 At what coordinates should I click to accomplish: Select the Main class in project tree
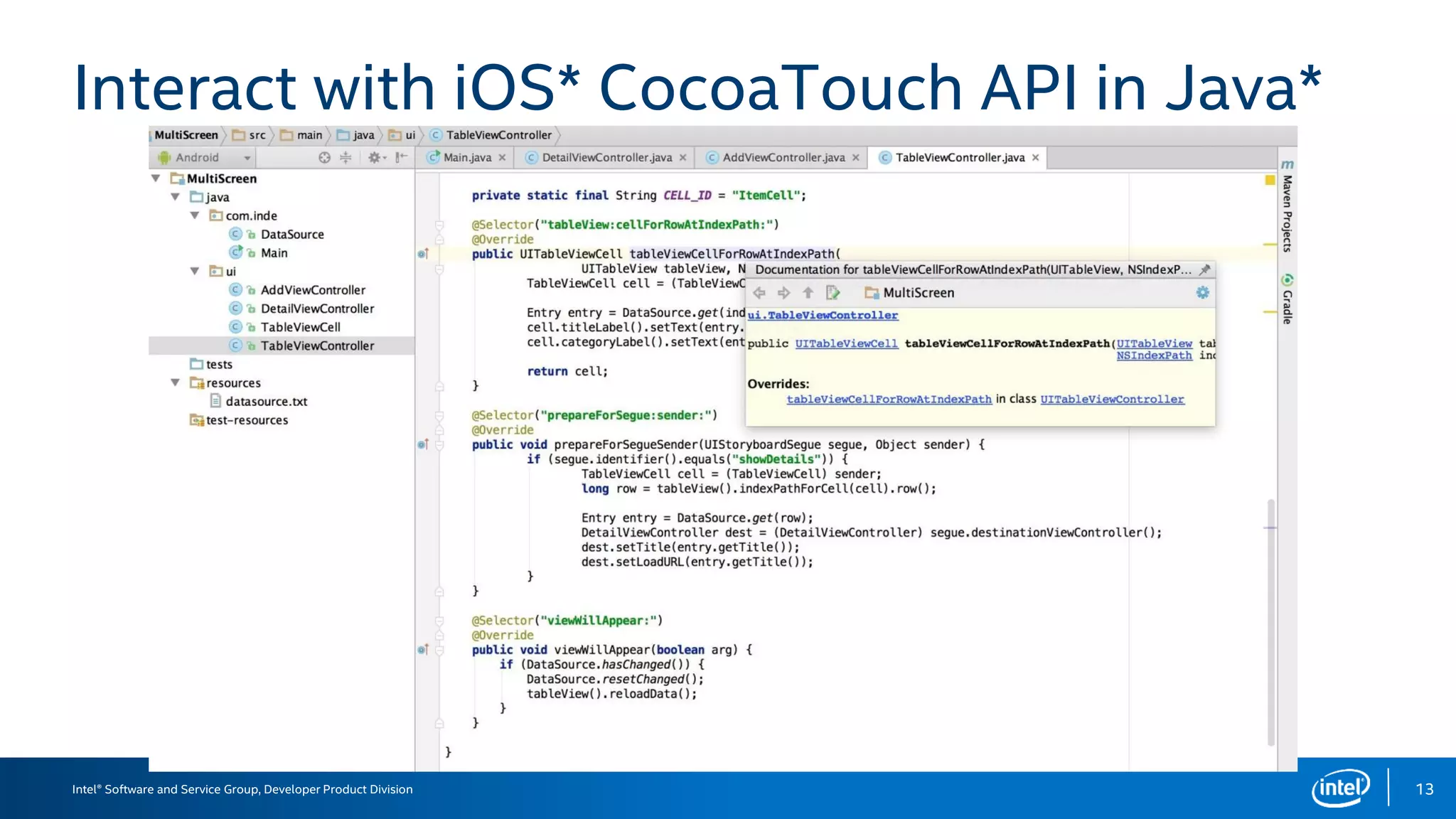[274, 253]
